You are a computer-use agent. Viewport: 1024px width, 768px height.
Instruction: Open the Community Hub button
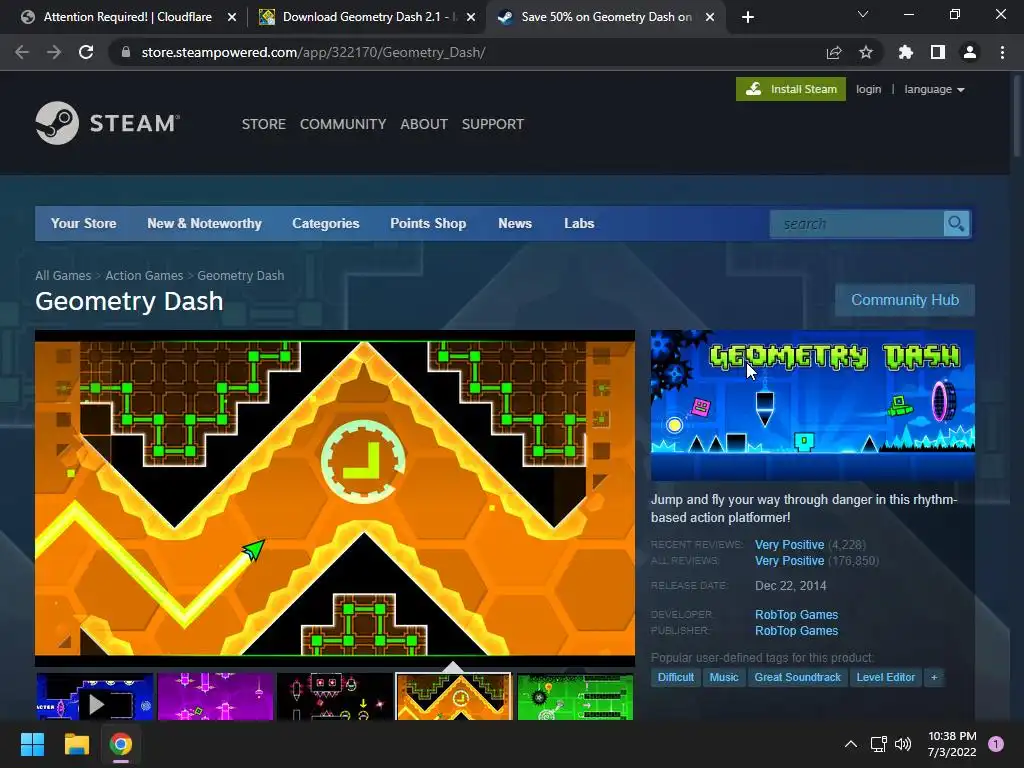[905, 300]
